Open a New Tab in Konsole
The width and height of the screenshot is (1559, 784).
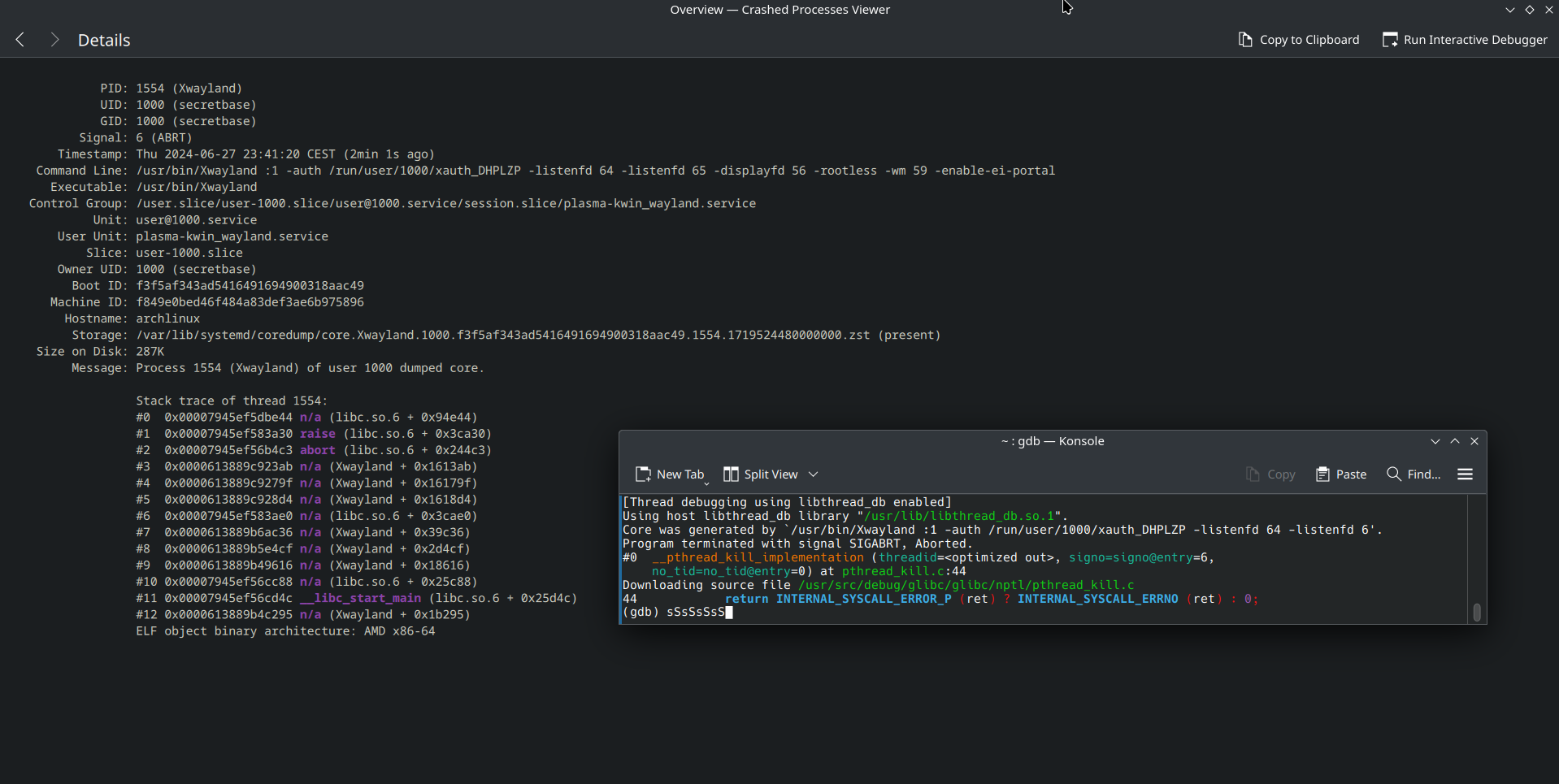coord(670,474)
